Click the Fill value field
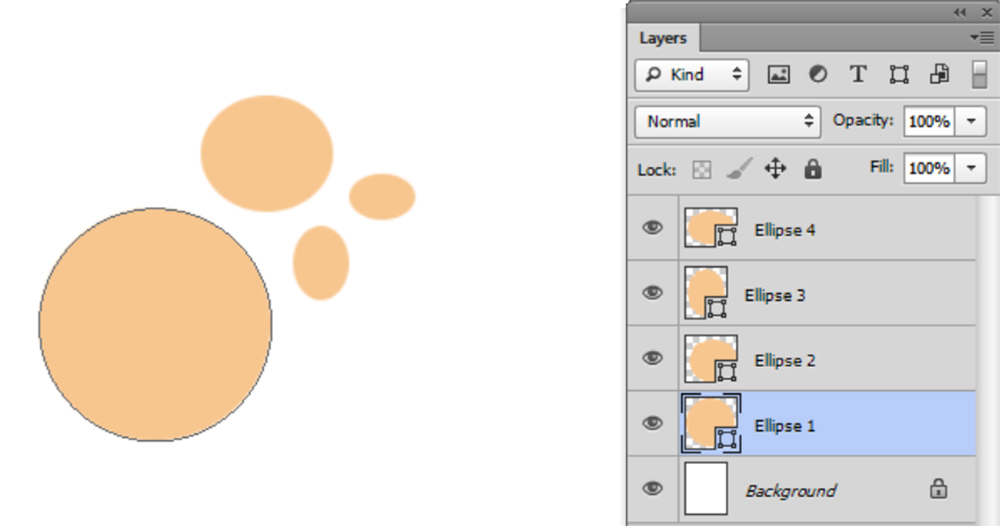The width and height of the screenshot is (1000, 526). (929, 168)
